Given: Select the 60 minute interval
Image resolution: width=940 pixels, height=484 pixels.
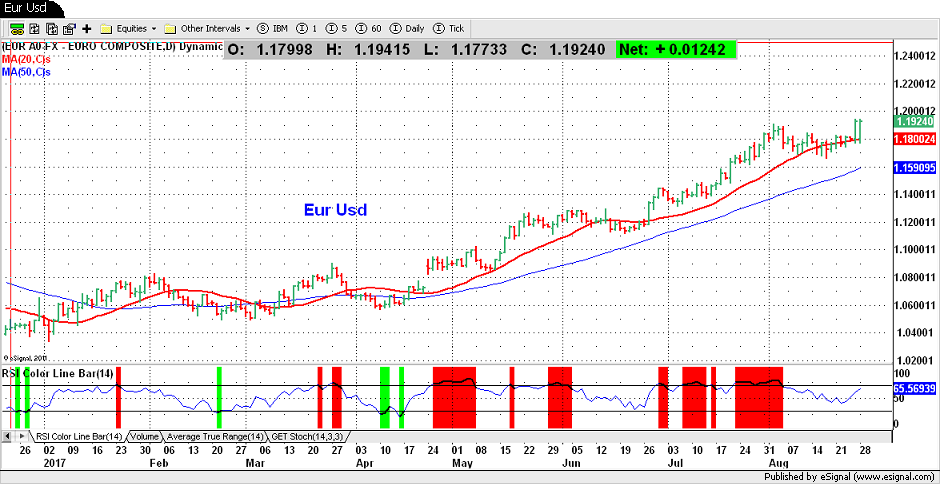Looking at the screenshot, I should click(368, 29).
